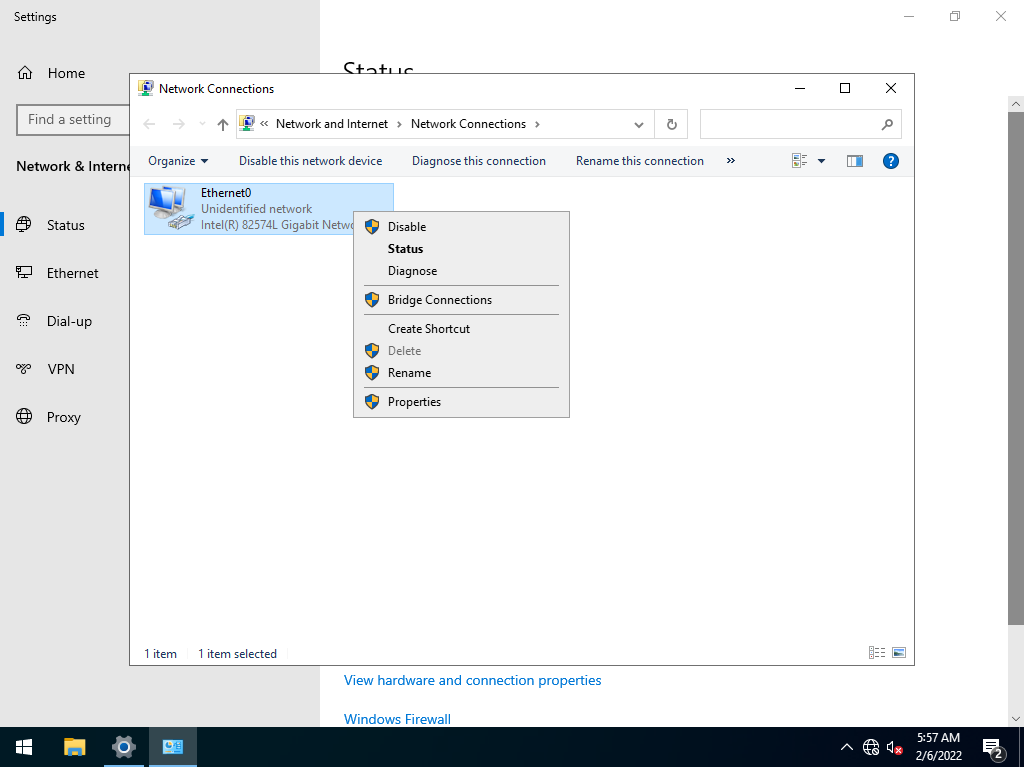Click the Change your view icon

tap(799, 161)
